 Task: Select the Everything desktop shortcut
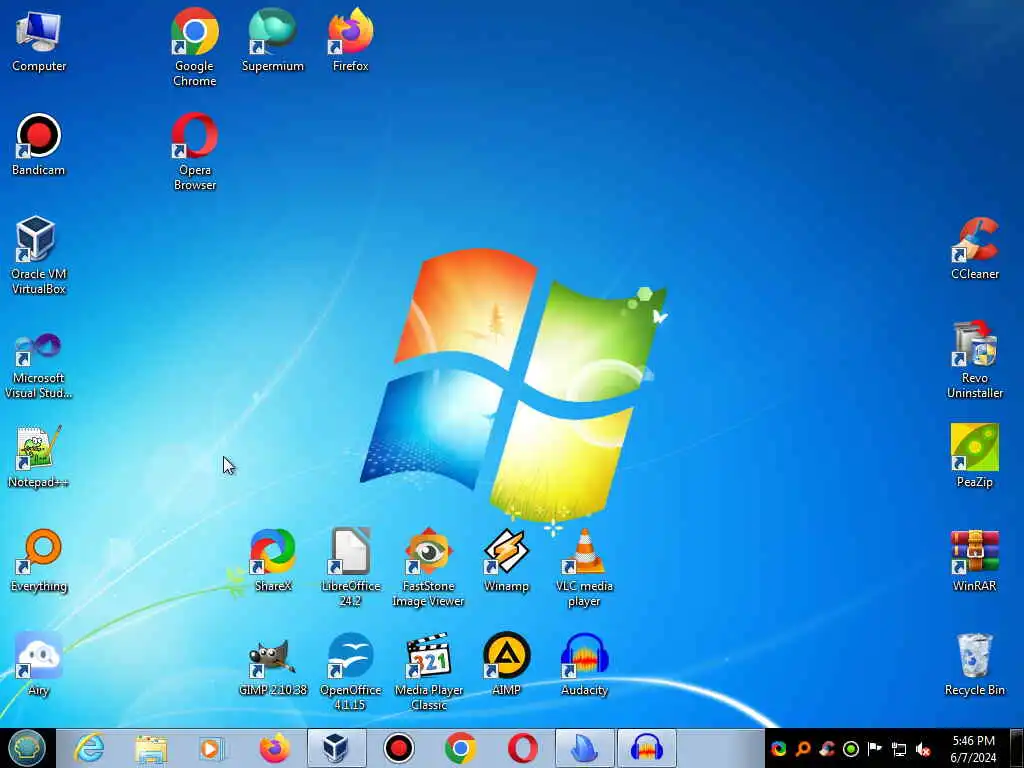(x=39, y=561)
